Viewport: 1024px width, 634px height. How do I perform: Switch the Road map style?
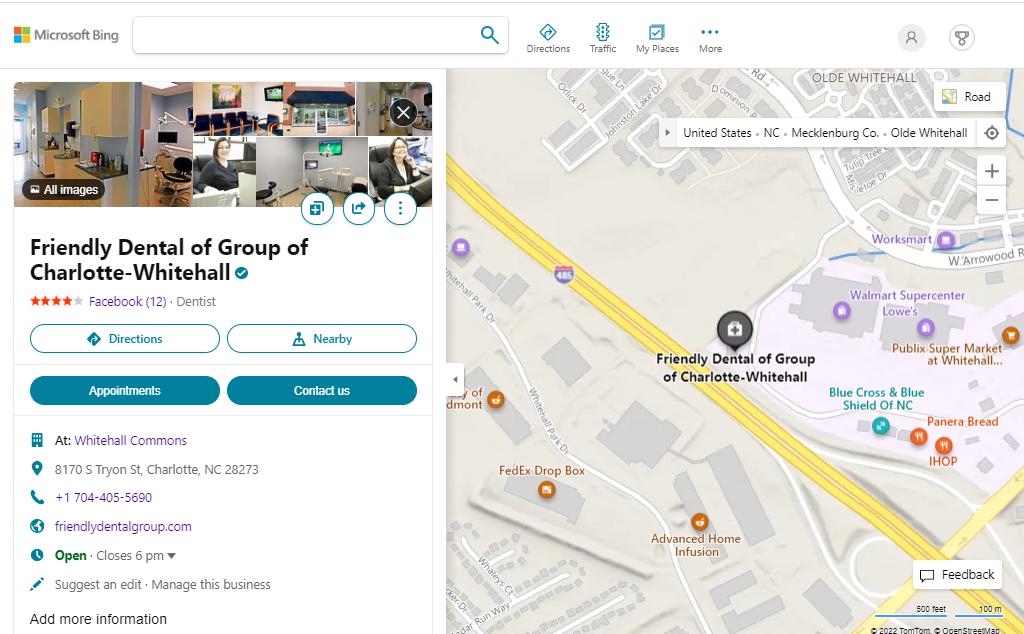click(968, 97)
